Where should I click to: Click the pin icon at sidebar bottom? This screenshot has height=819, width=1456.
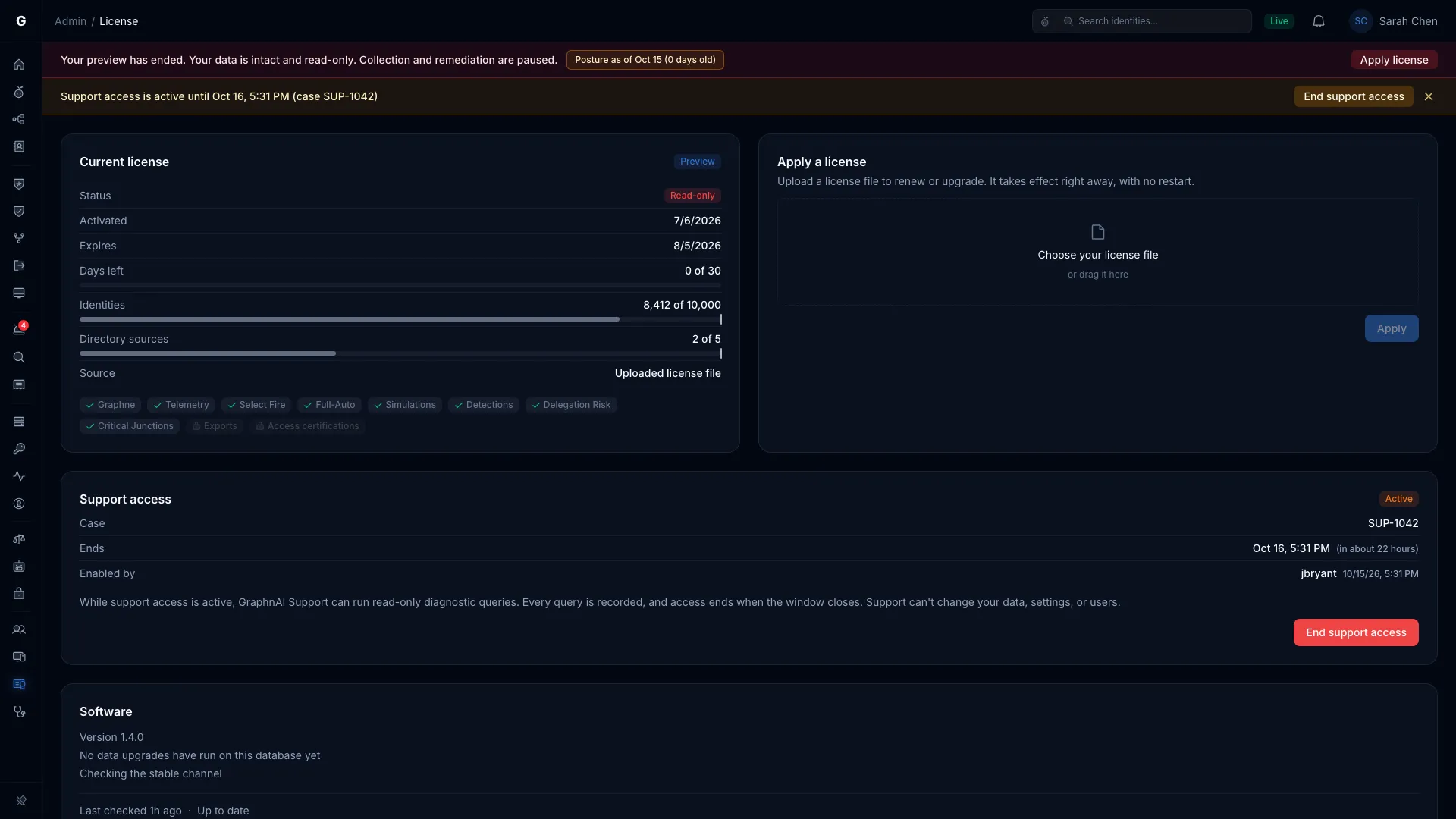(21, 801)
